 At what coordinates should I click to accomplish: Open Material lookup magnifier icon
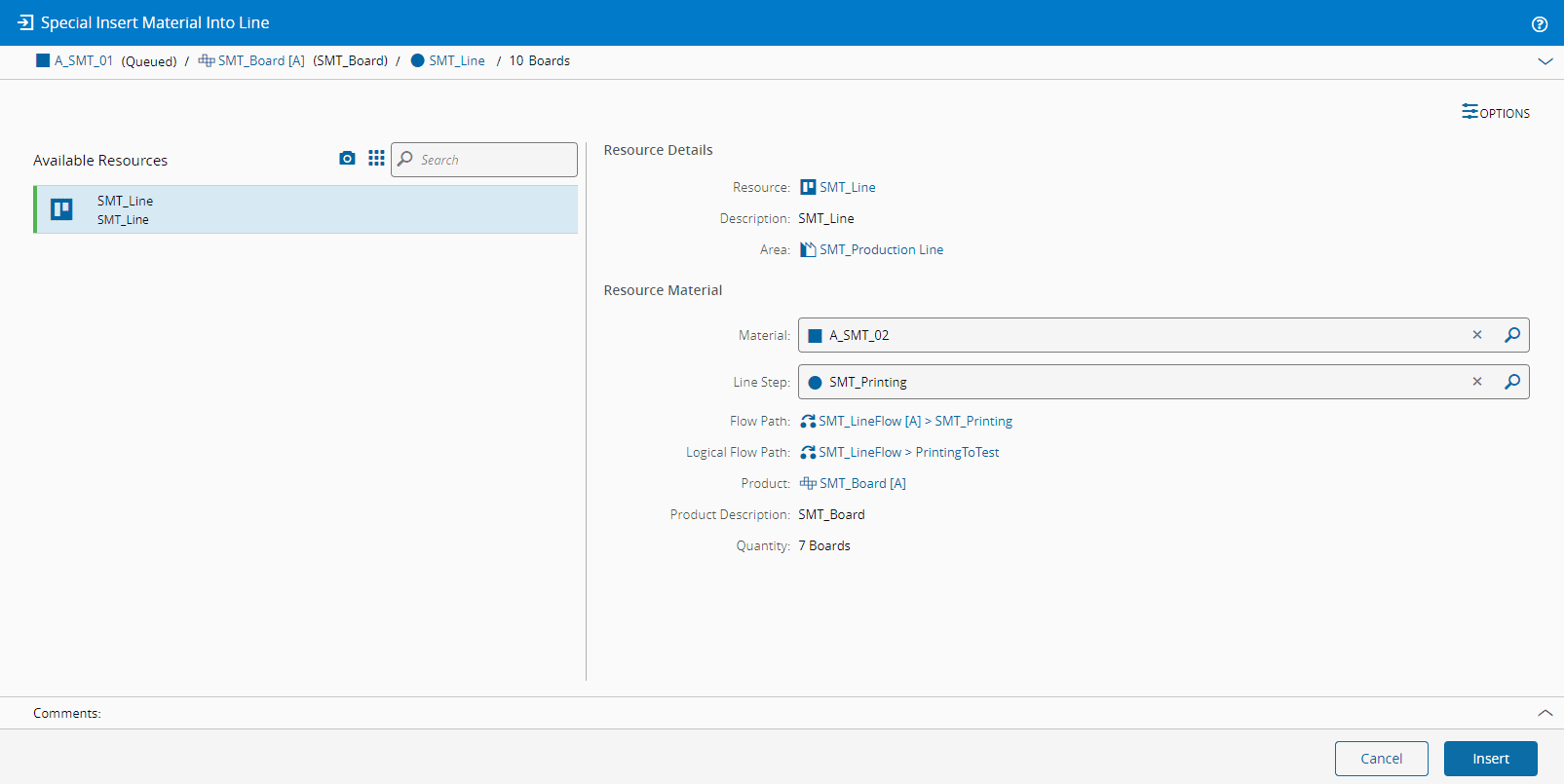(x=1512, y=335)
